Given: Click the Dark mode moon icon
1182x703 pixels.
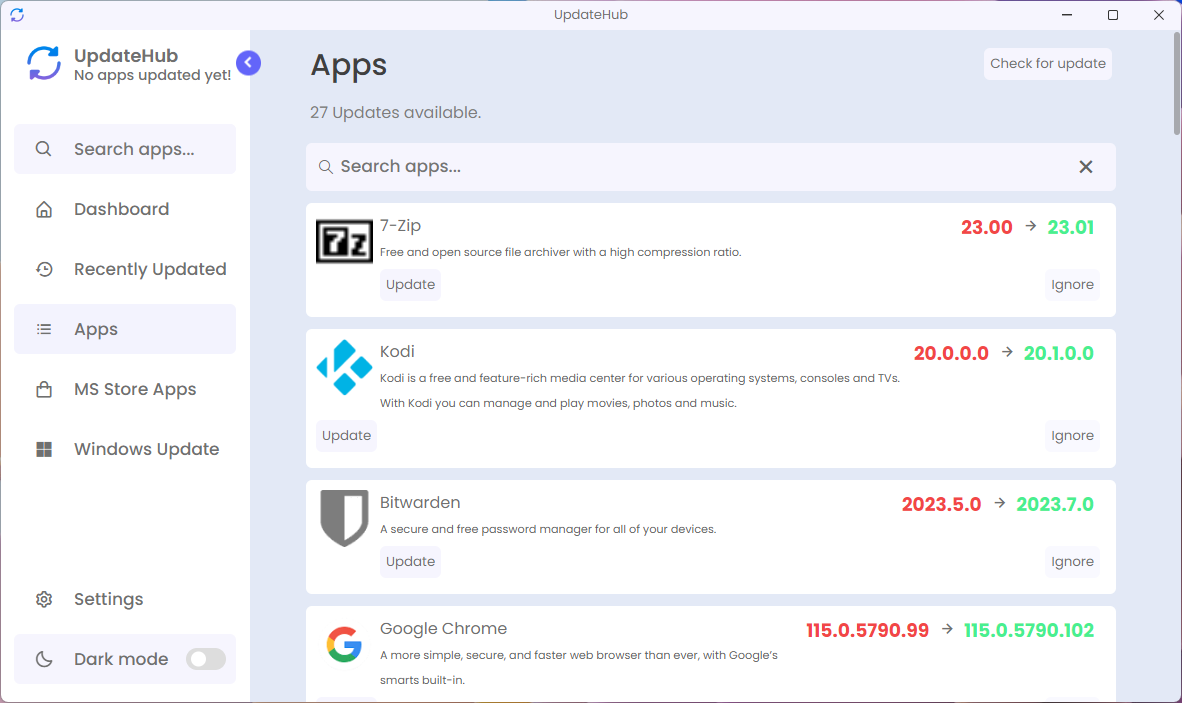Looking at the screenshot, I should (x=44, y=659).
